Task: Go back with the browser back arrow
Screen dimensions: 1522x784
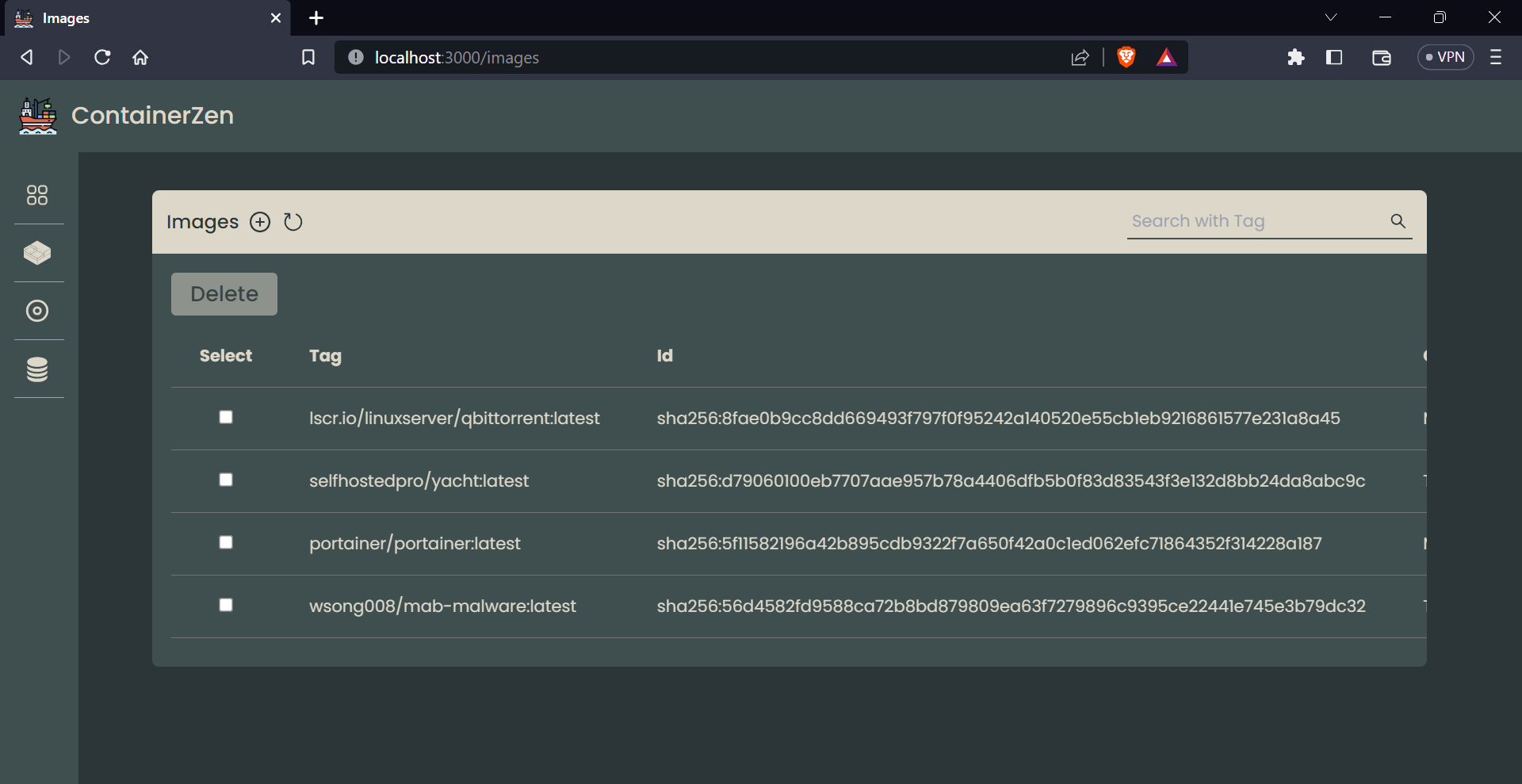Action: click(x=26, y=57)
